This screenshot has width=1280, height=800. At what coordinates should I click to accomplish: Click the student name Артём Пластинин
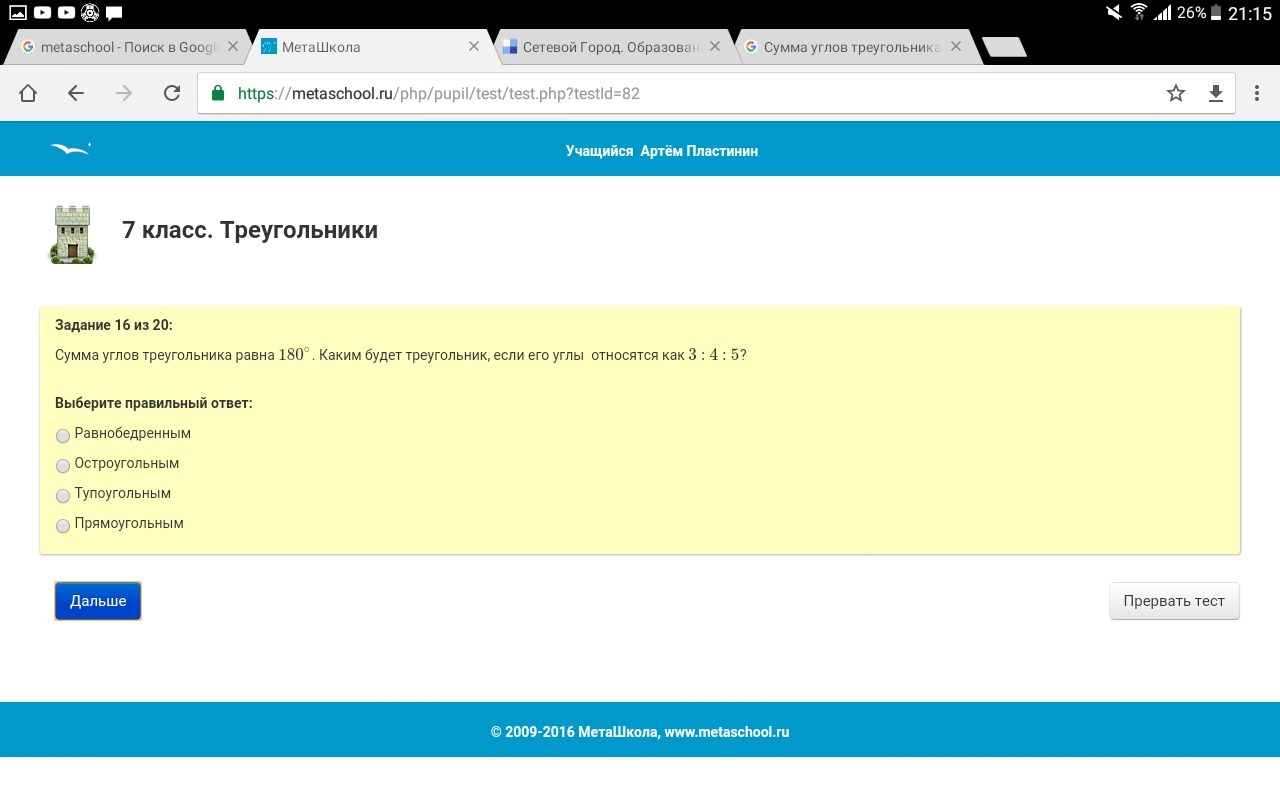[x=699, y=151]
